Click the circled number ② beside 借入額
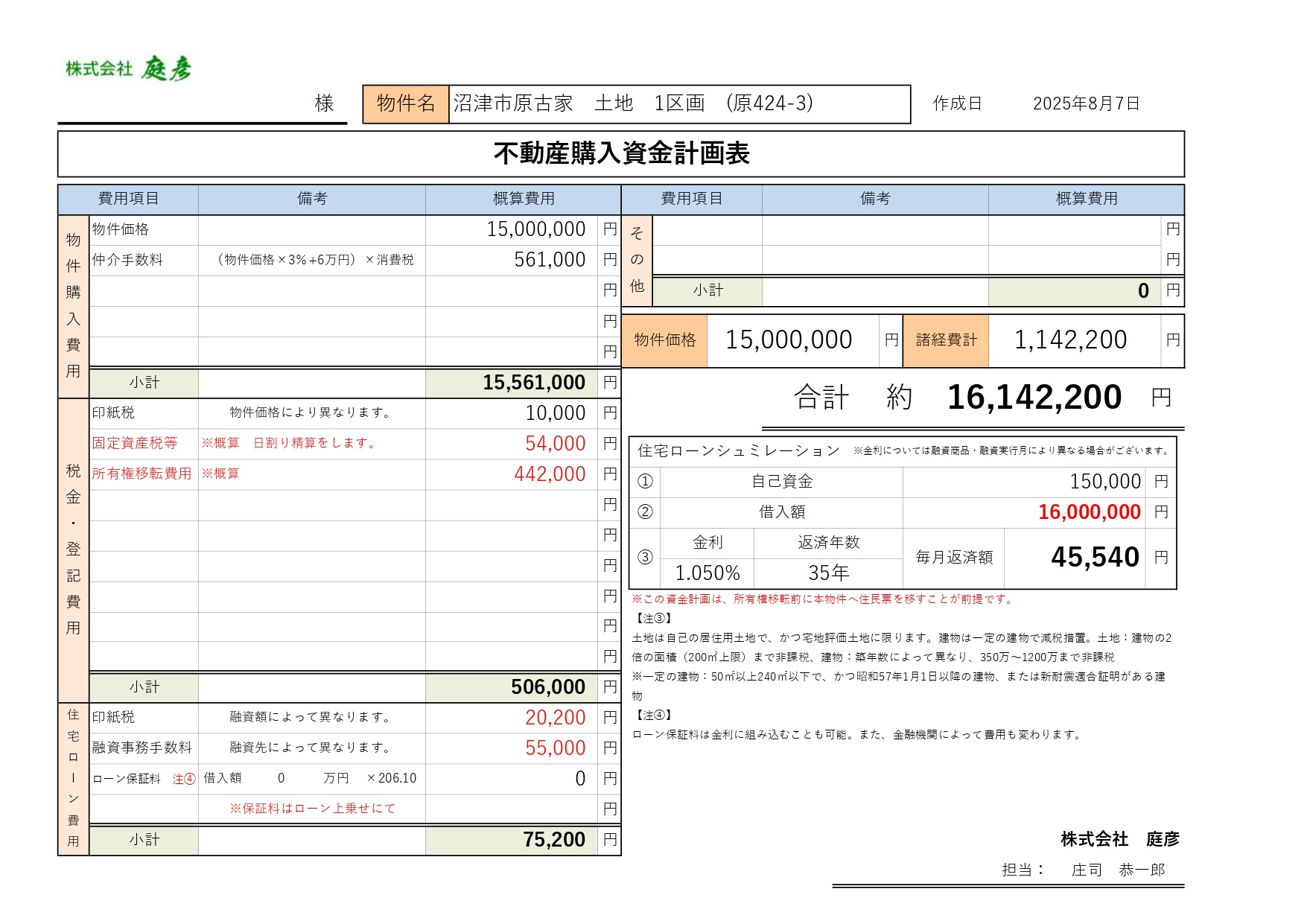This screenshot has width=1307, height=924. pyautogui.click(x=645, y=512)
